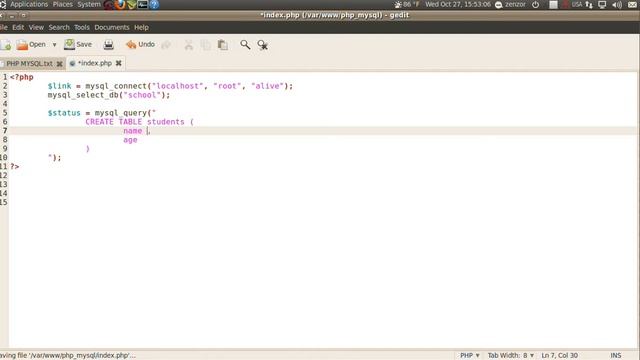Select the *index.php tab

[95, 63]
